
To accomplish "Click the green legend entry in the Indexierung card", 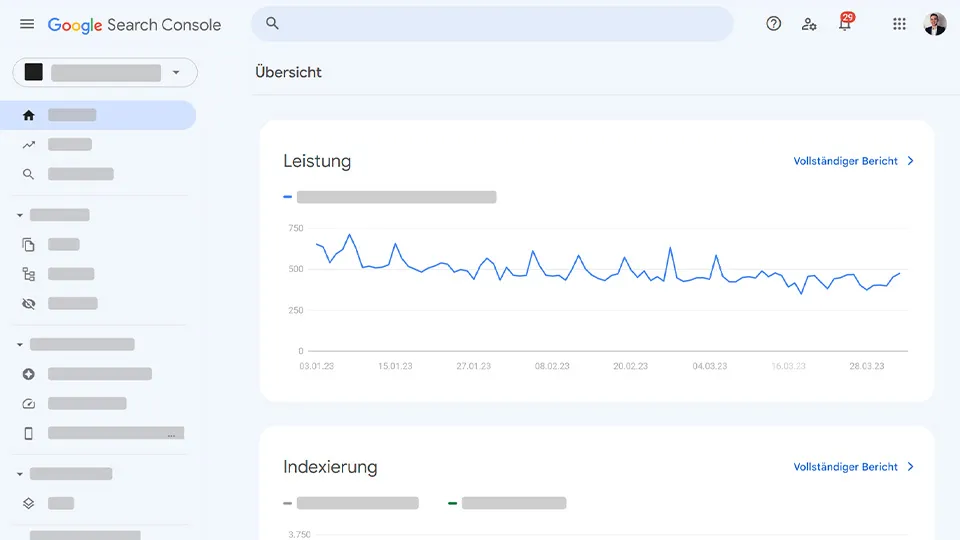I will 507,503.
